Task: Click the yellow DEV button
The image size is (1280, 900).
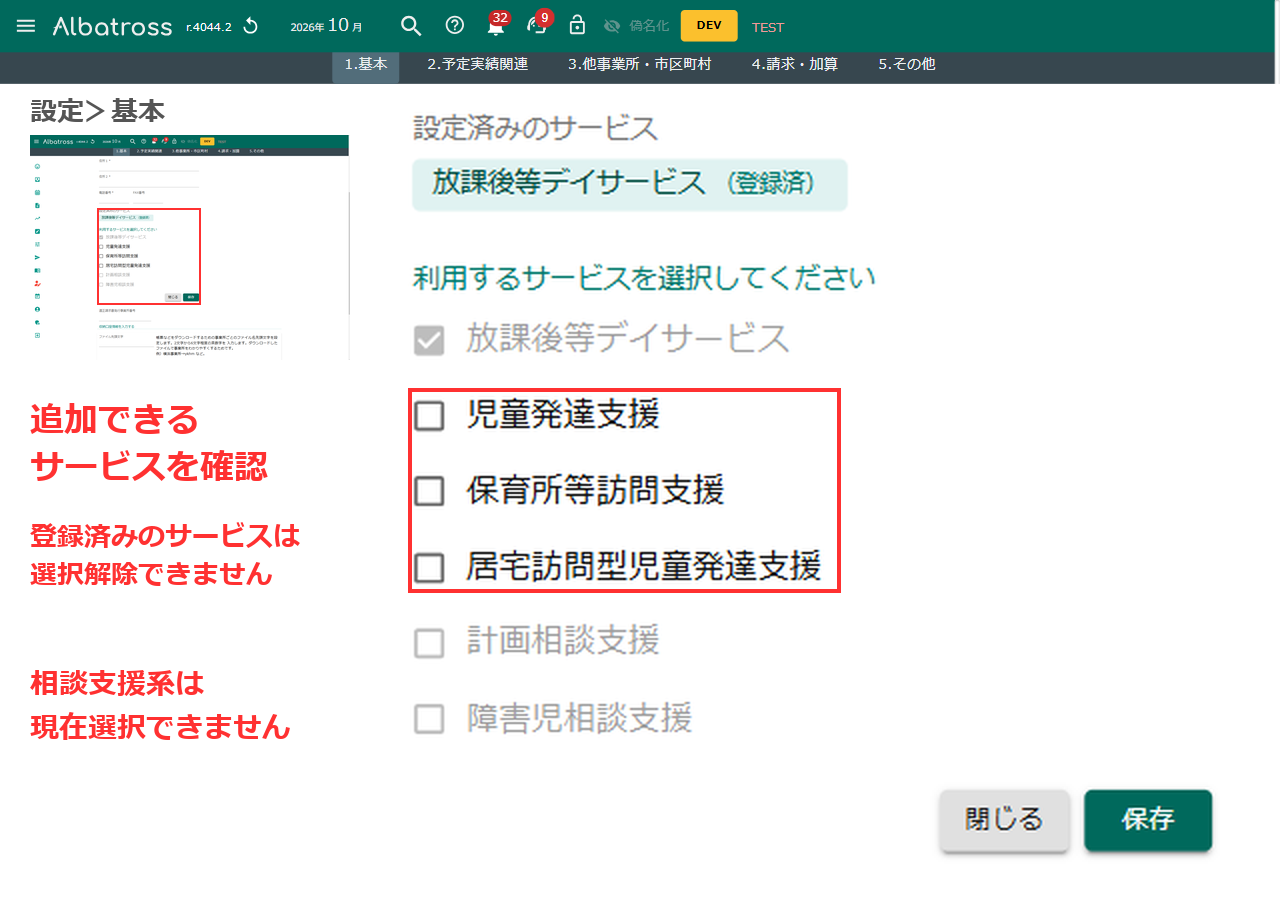Action: [709, 26]
